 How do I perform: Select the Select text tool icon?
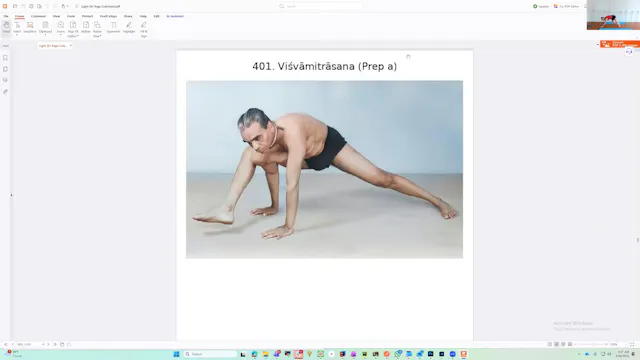(x=17, y=25)
